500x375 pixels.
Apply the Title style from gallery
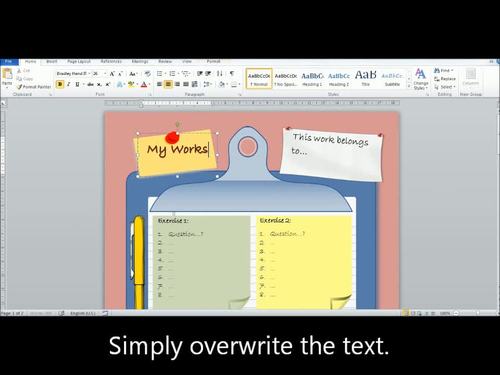point(366,79)
